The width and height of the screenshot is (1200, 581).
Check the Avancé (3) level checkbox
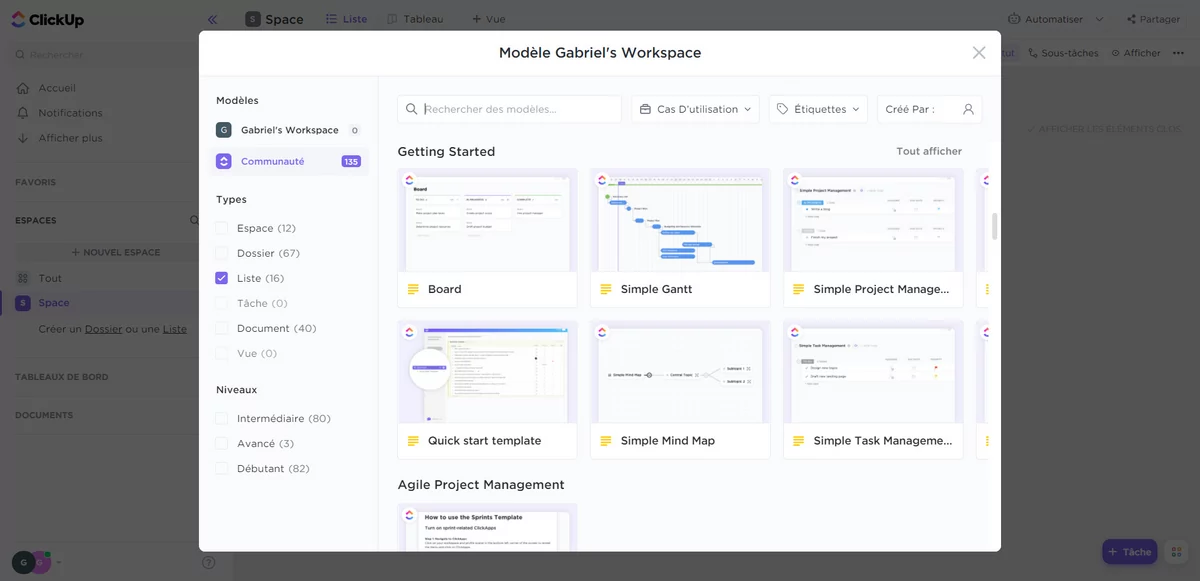point(222,443)
